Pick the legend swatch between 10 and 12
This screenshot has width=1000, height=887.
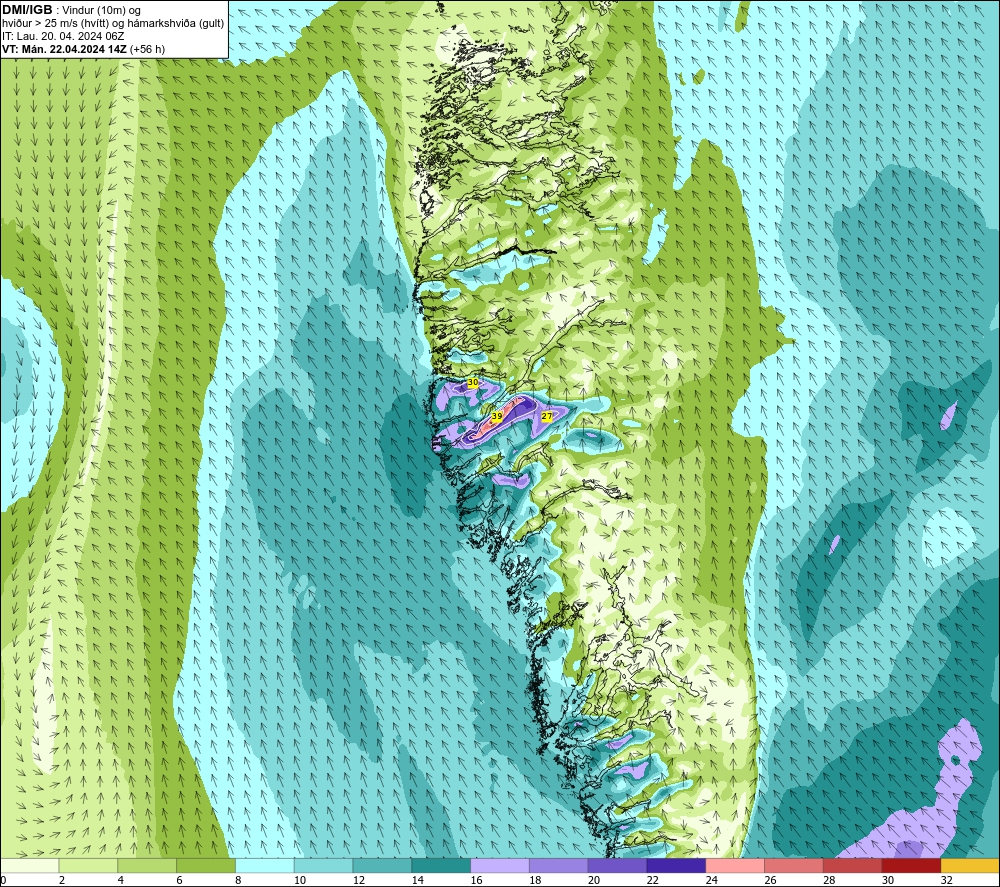pyautogui.click(x=323, y=866)
